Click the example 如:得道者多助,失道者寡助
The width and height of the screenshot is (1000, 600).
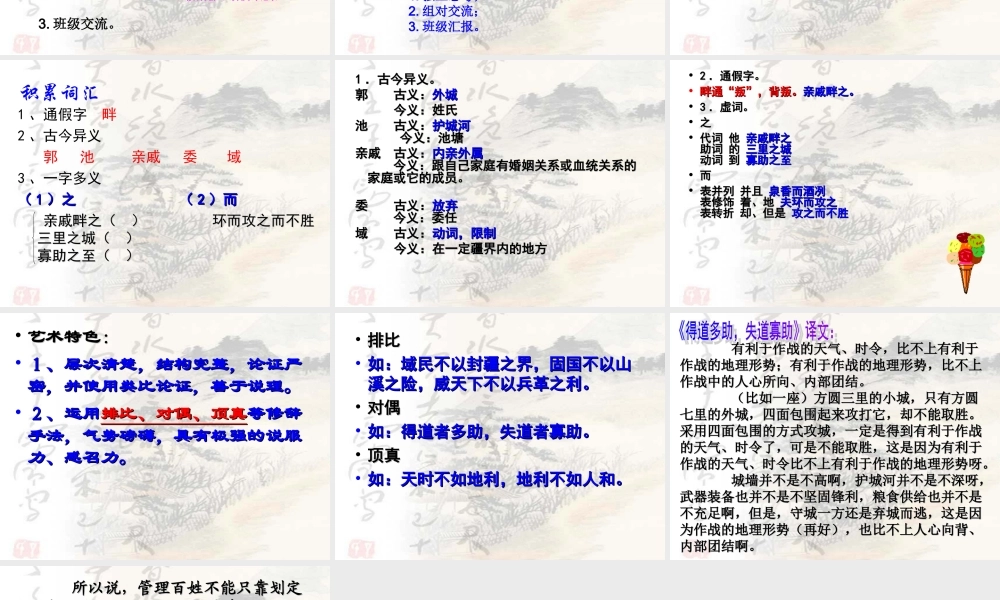click(x=480, y=432)
